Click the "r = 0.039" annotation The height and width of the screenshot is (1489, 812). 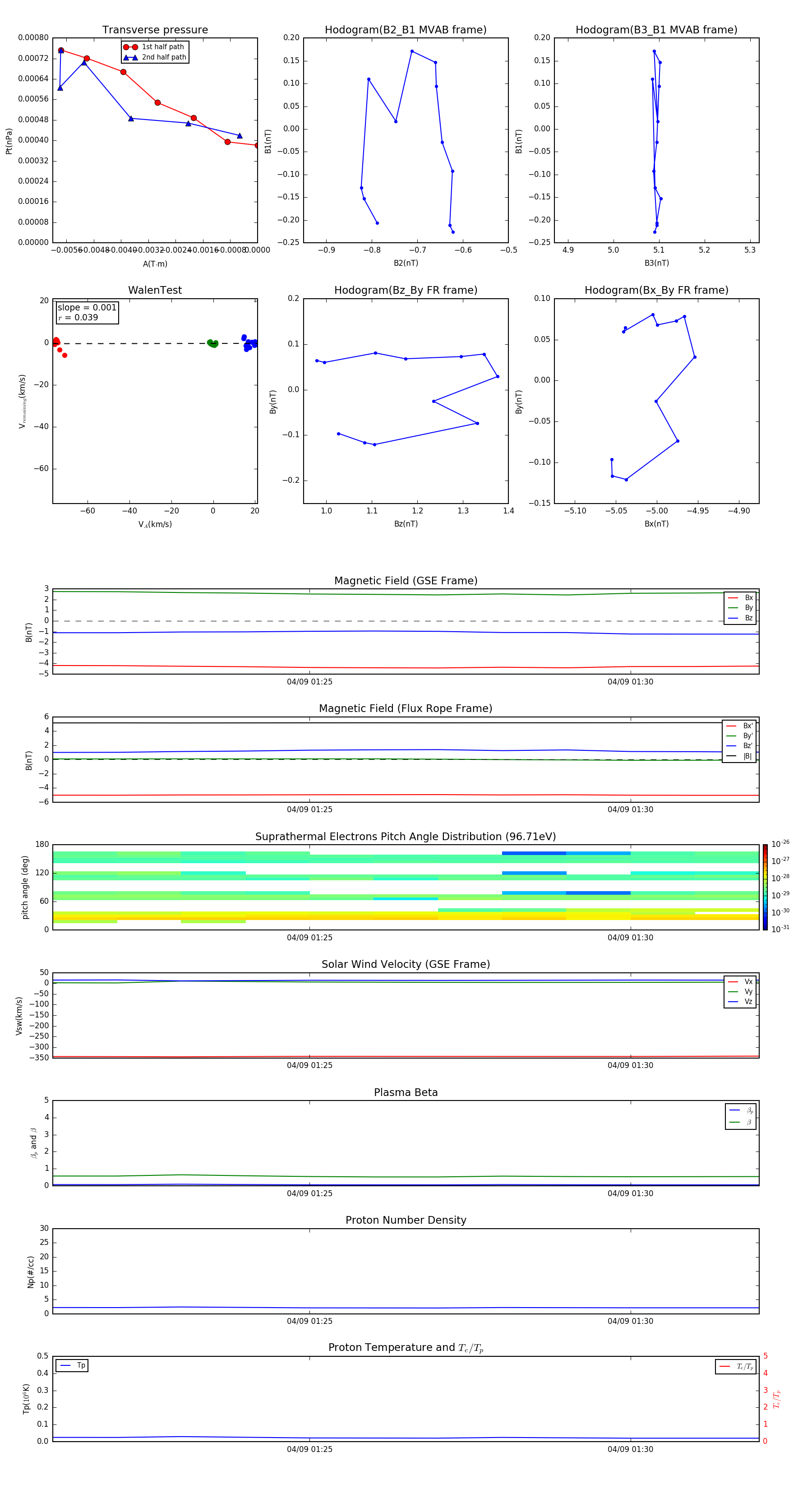(x=78, y=317)
